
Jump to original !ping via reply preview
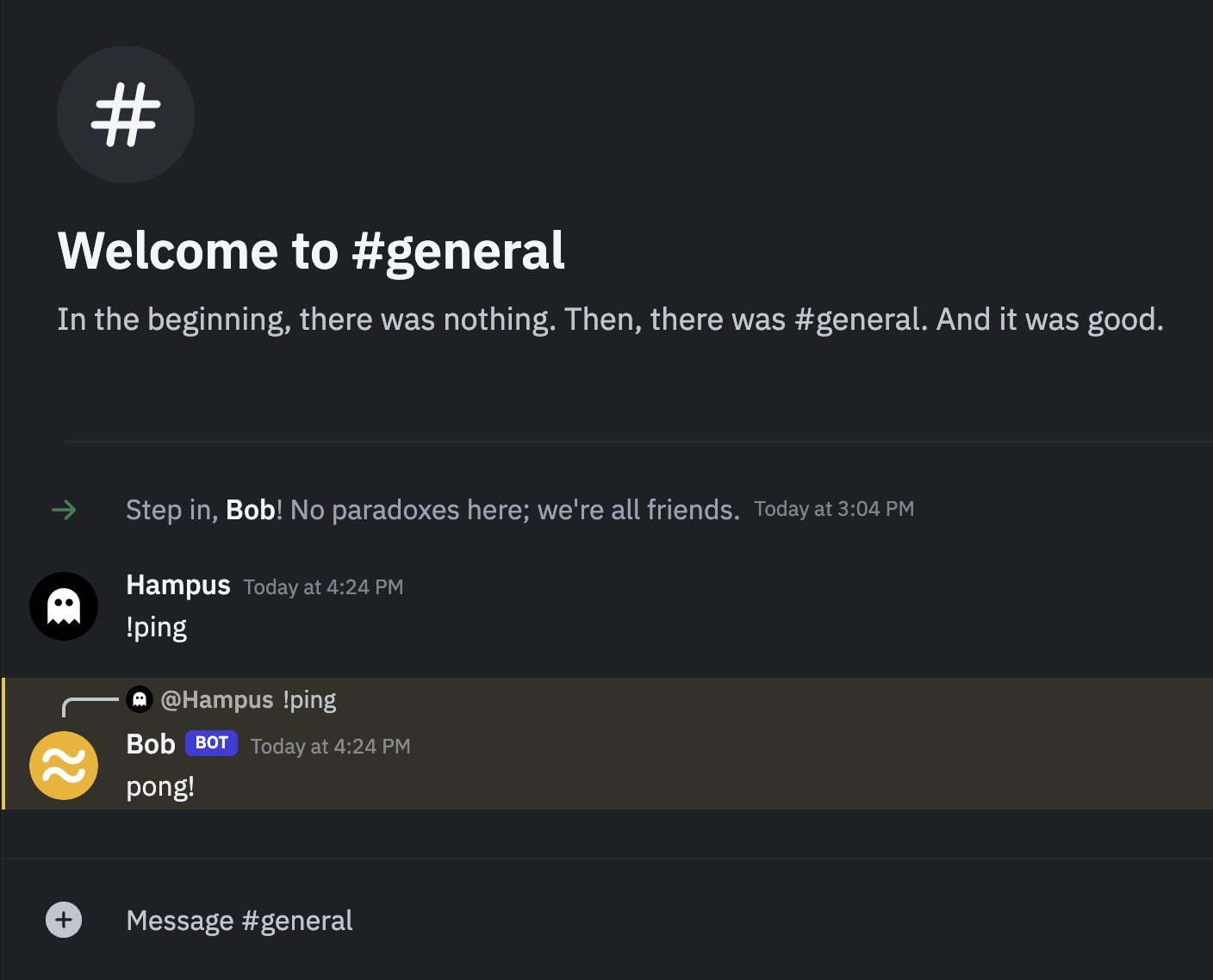point(310,700)
